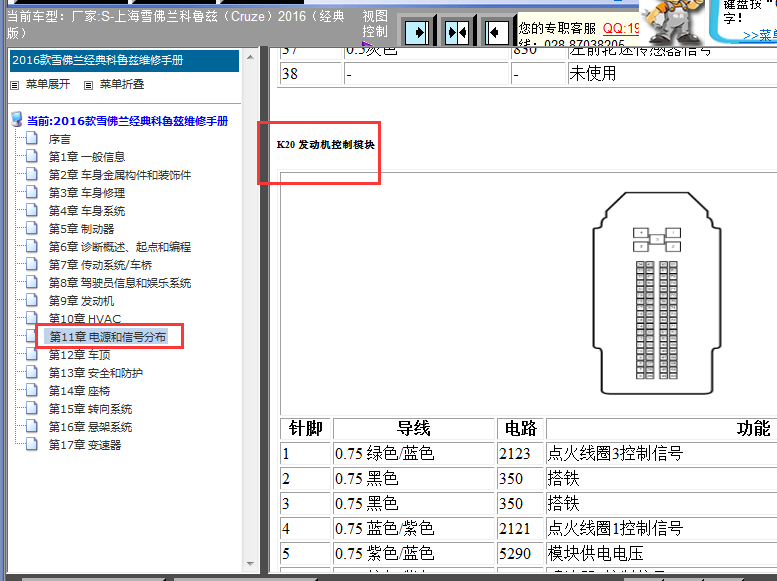
Task: Click the 菜单折叠 list icon
Action: click(88, 85)
